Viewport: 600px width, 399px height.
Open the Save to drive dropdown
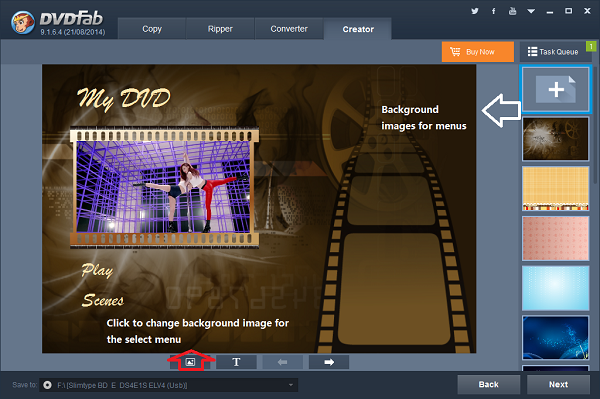168,385
